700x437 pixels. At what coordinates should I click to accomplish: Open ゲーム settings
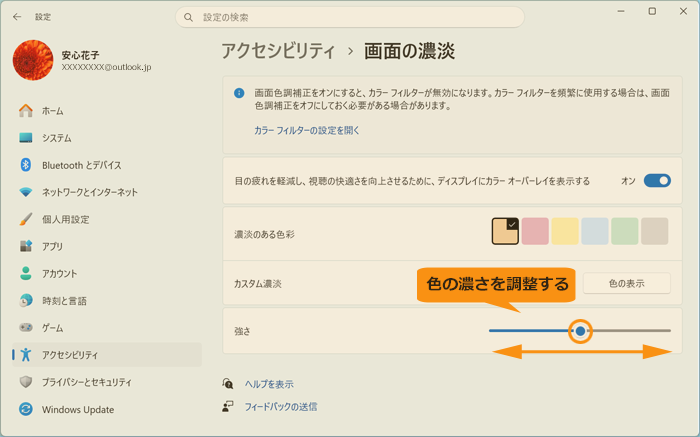click(107, 328)
